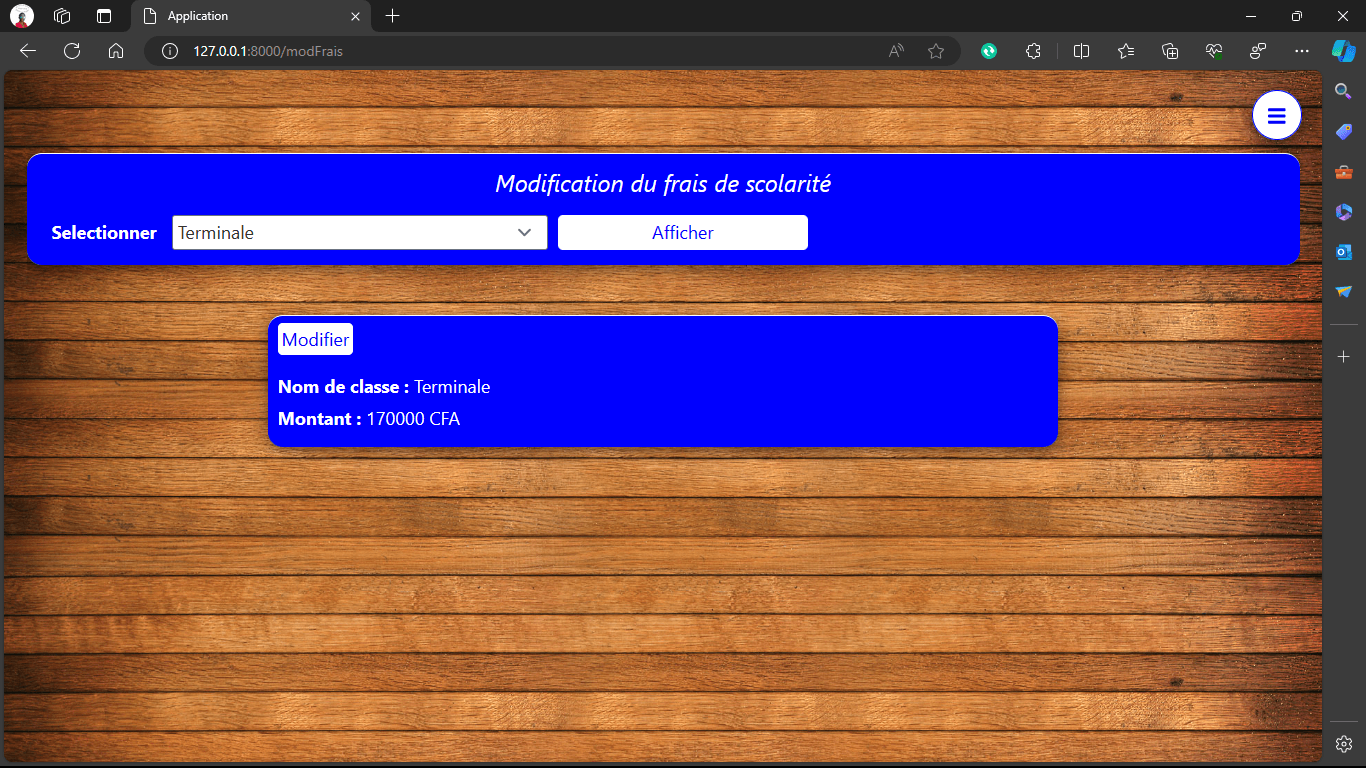Select the Application browser tab
The image size is (1366, 768).
click(250, 16)
